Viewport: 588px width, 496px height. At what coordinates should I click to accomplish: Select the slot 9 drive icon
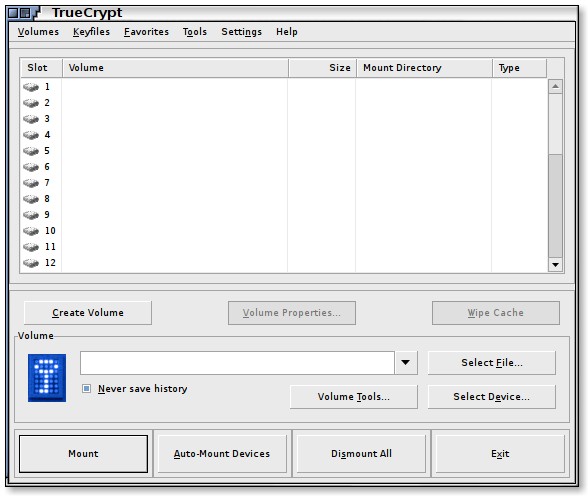[x=31, y=215]
